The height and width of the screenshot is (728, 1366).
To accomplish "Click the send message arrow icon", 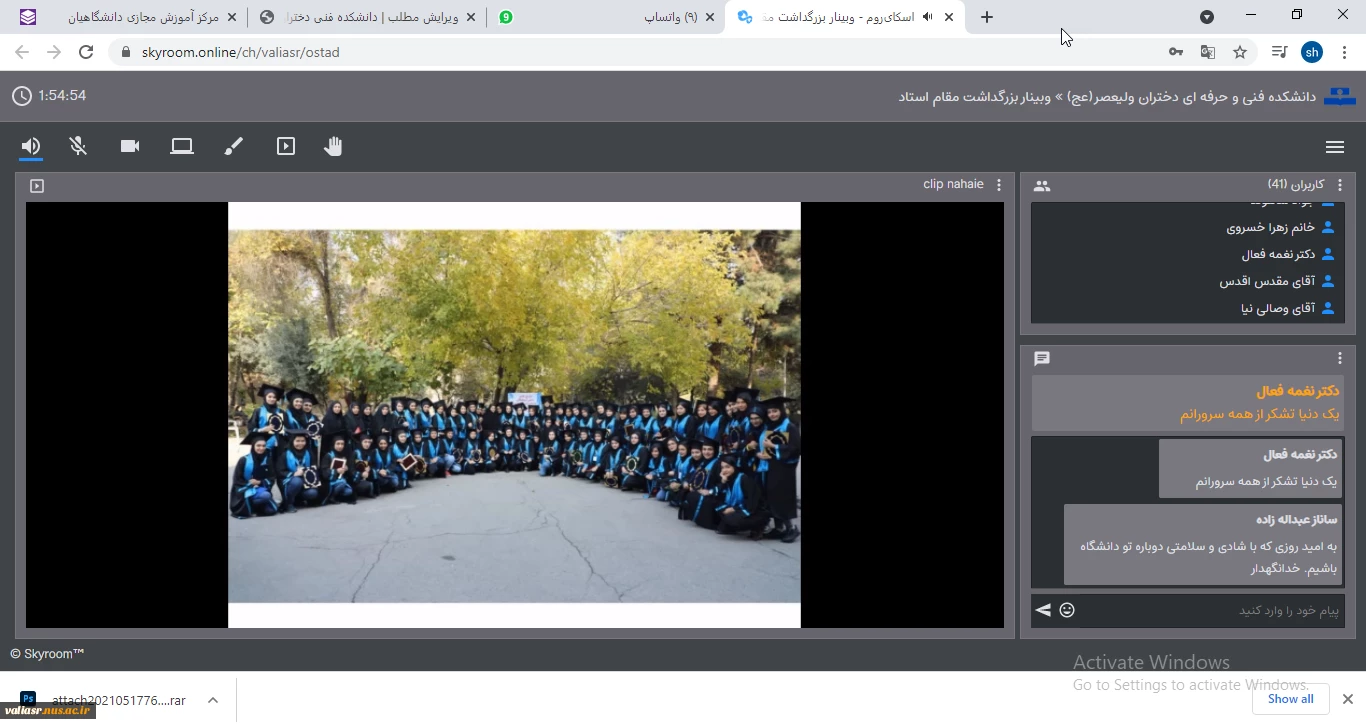I will pos(1043,610).
